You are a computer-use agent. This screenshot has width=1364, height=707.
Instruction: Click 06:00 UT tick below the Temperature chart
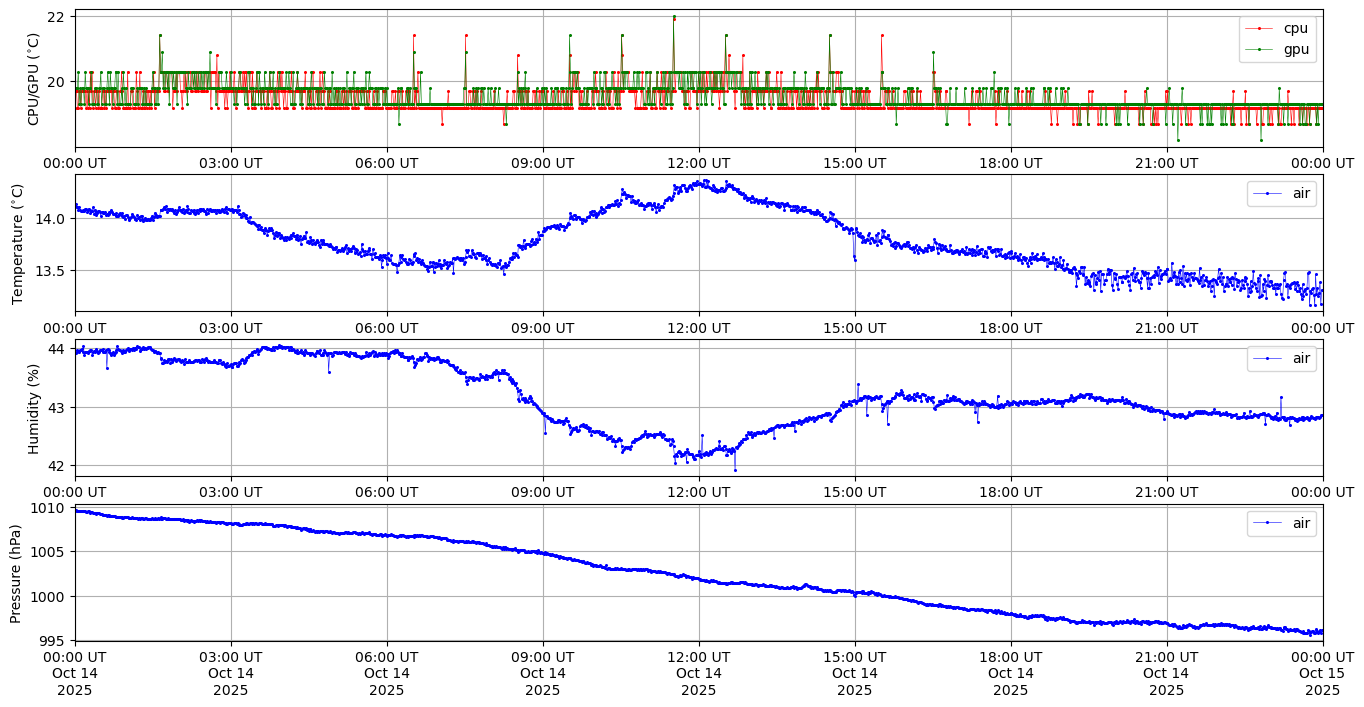(x=386, y=327)
